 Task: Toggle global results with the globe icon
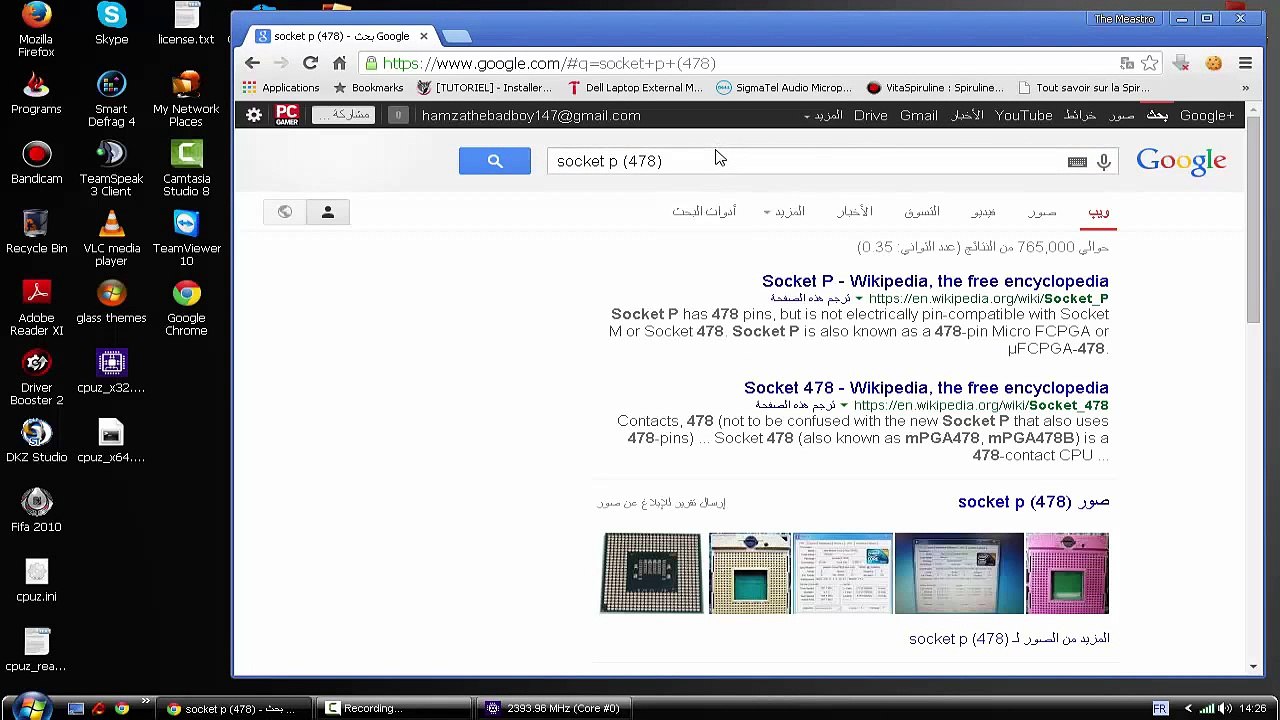pos(285,212)
